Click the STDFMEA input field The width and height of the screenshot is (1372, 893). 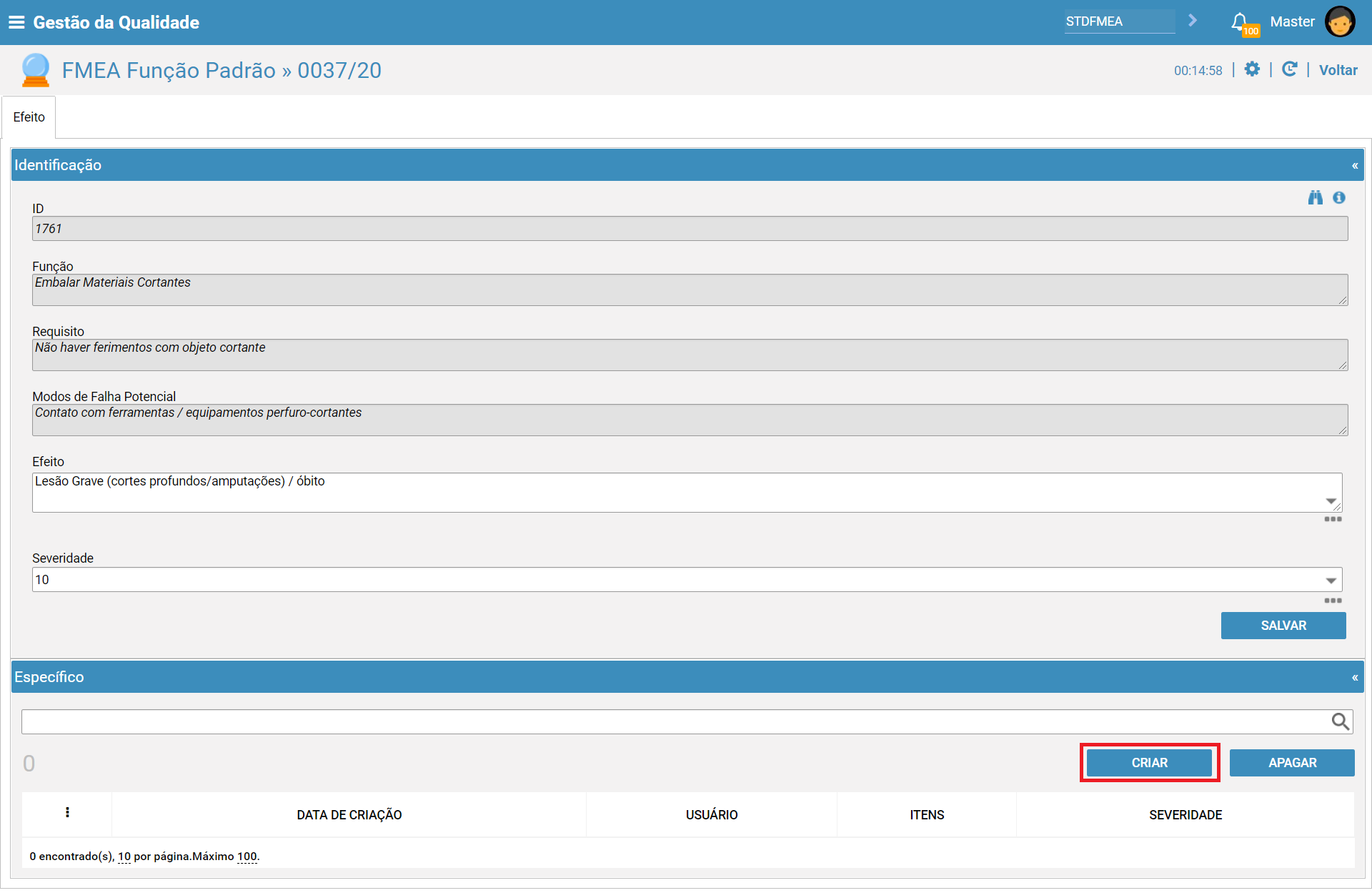pyautogui.click(x=1119, y=21)
